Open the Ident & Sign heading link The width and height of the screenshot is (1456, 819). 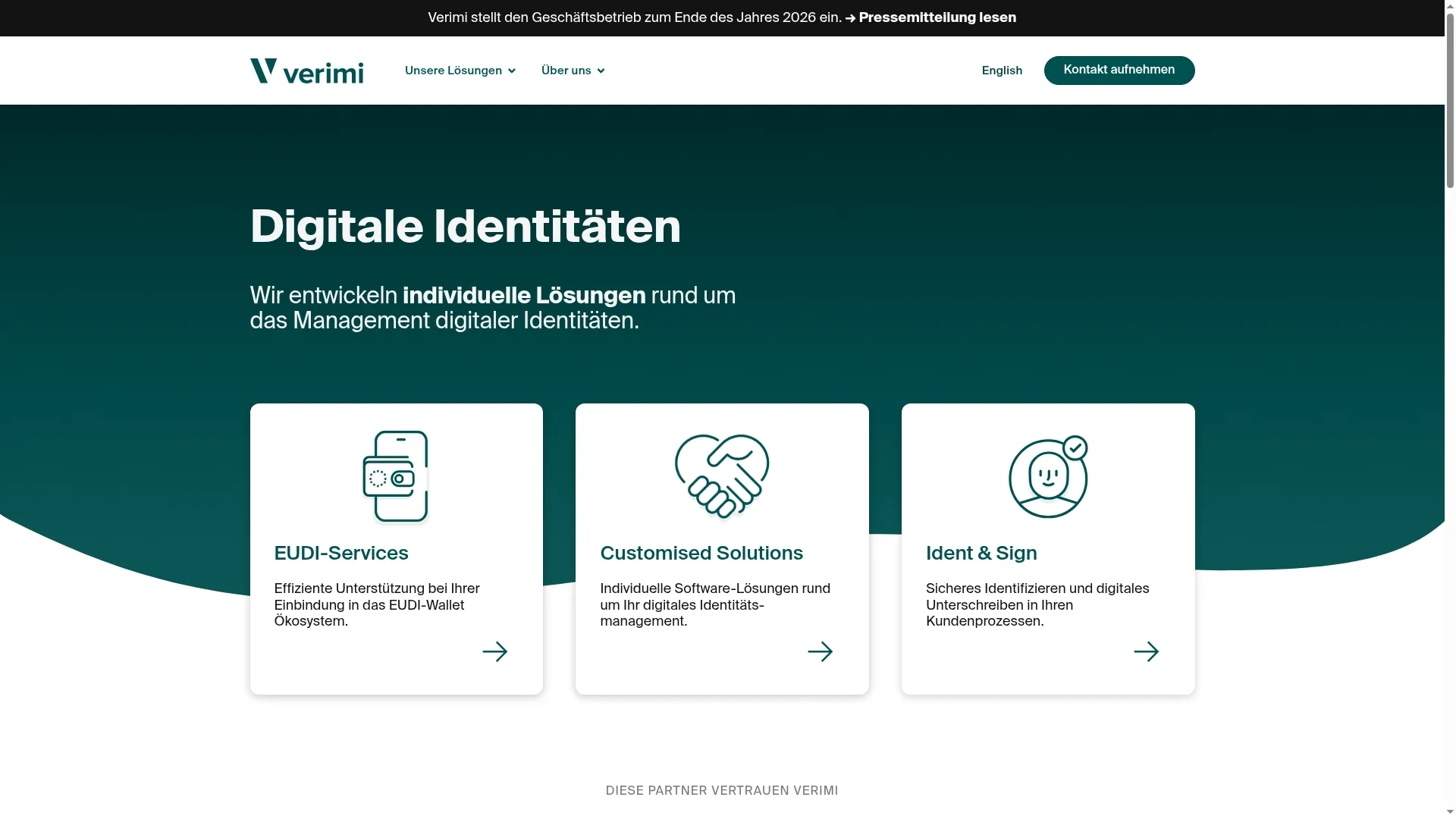click(x=981, y=554)
